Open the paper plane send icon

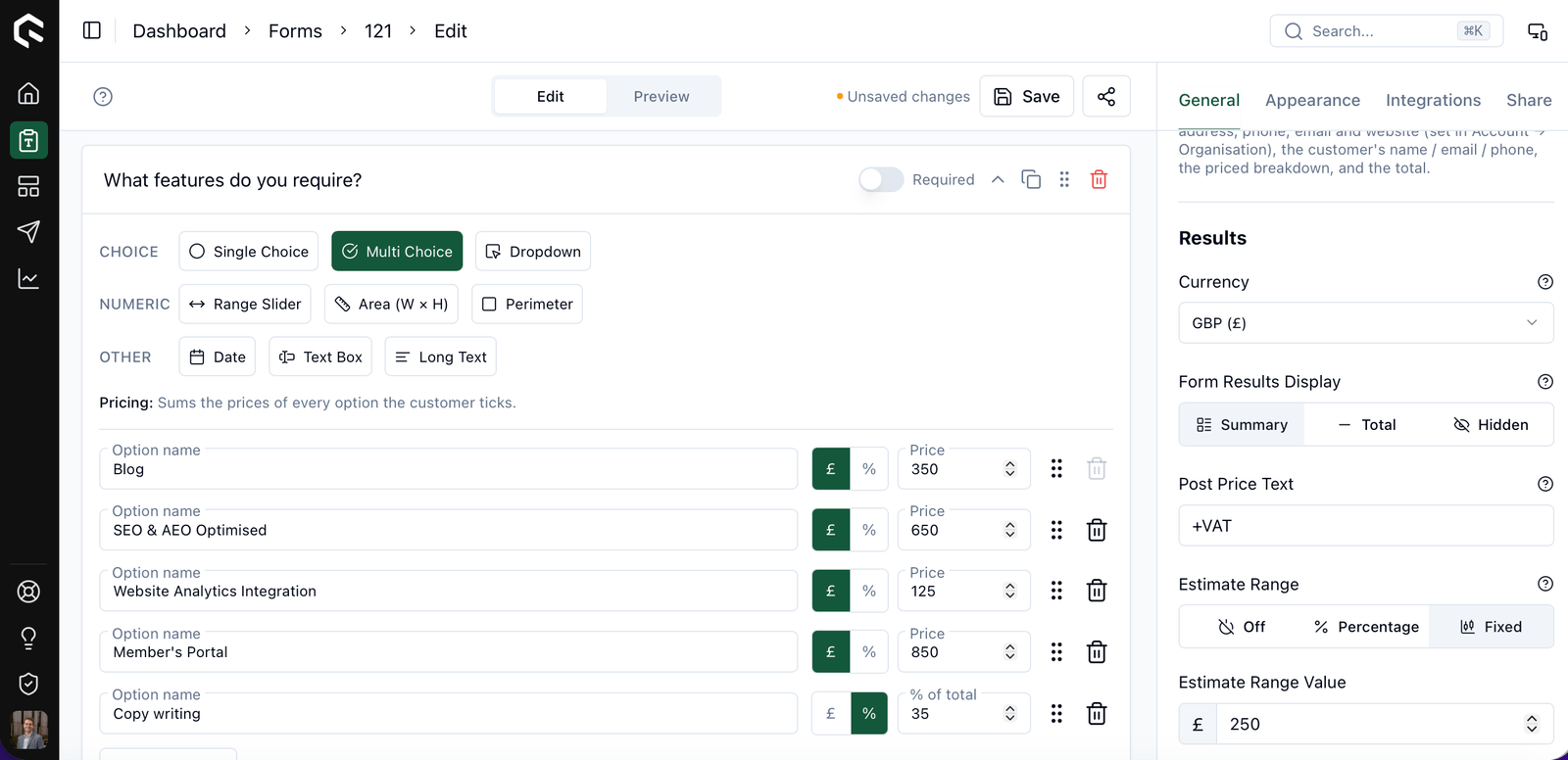29,232
